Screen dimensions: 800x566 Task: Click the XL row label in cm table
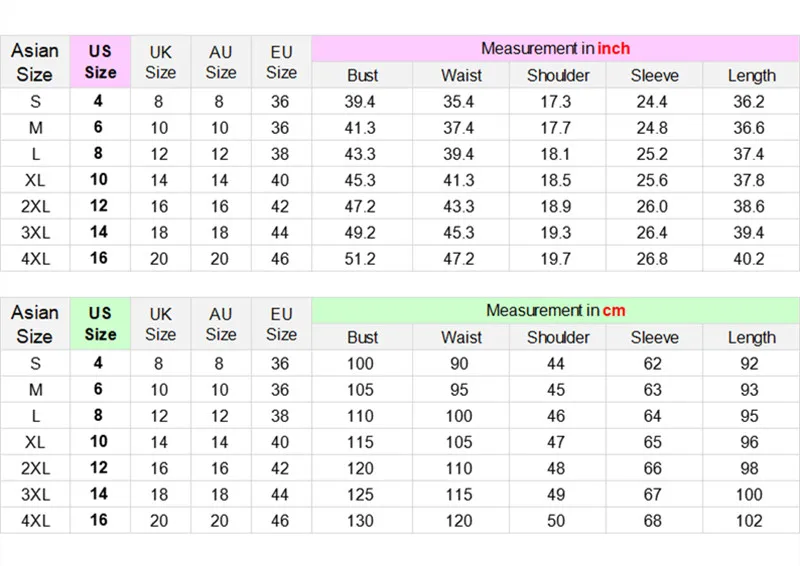(x=35, y=442)
